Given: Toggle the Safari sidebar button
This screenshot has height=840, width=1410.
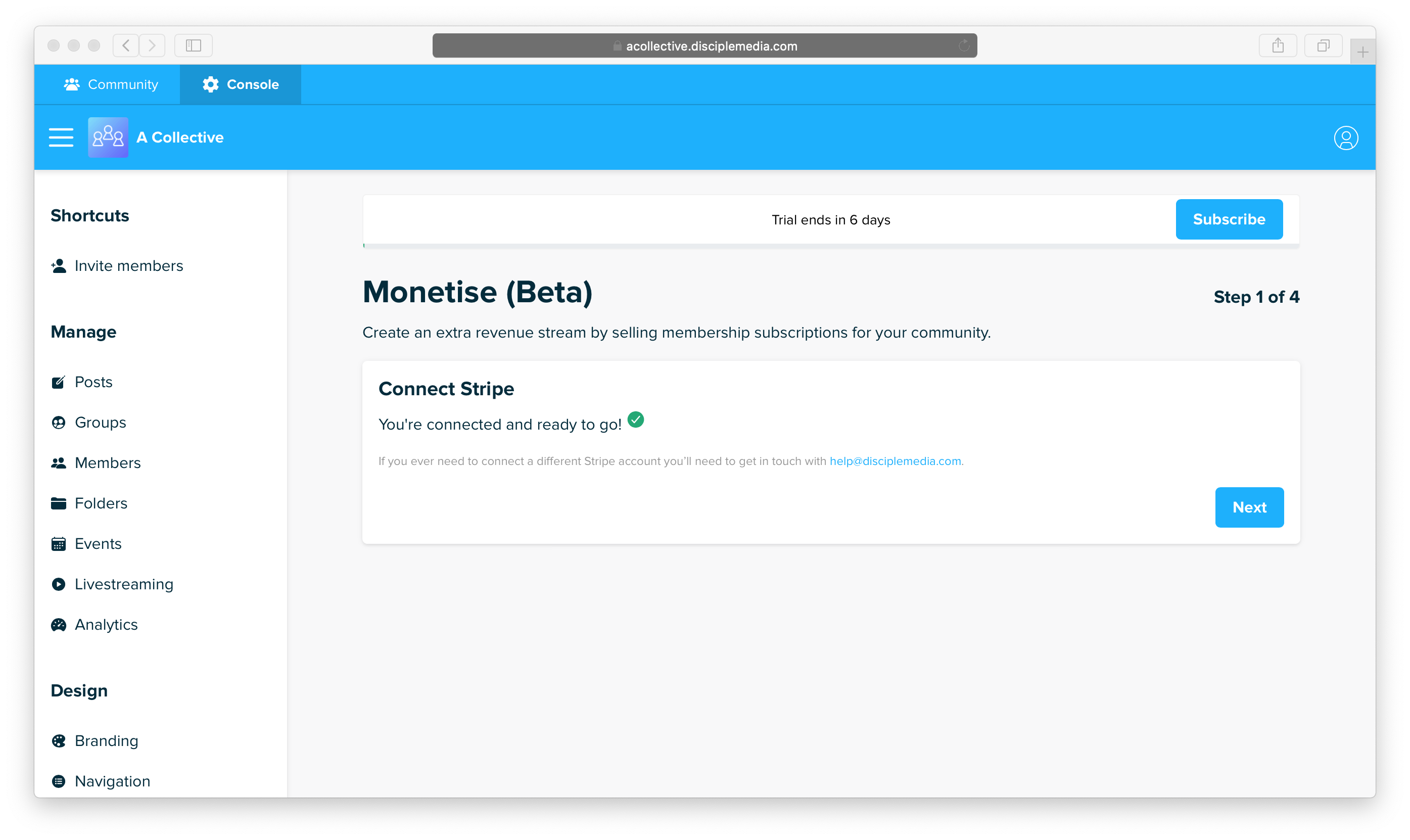Looking at the screenshot, I should [x=194, y=45].
